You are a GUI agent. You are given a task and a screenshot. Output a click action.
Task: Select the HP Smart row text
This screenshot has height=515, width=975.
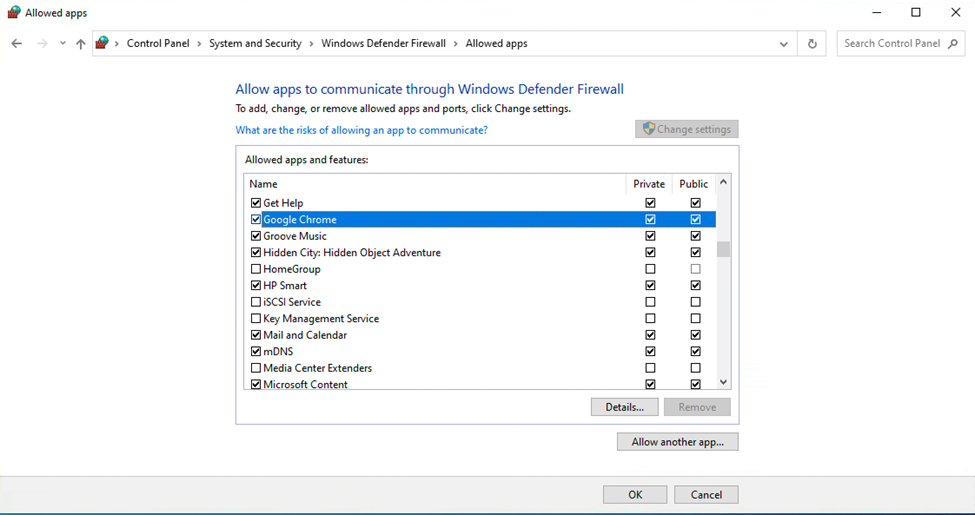285,285
